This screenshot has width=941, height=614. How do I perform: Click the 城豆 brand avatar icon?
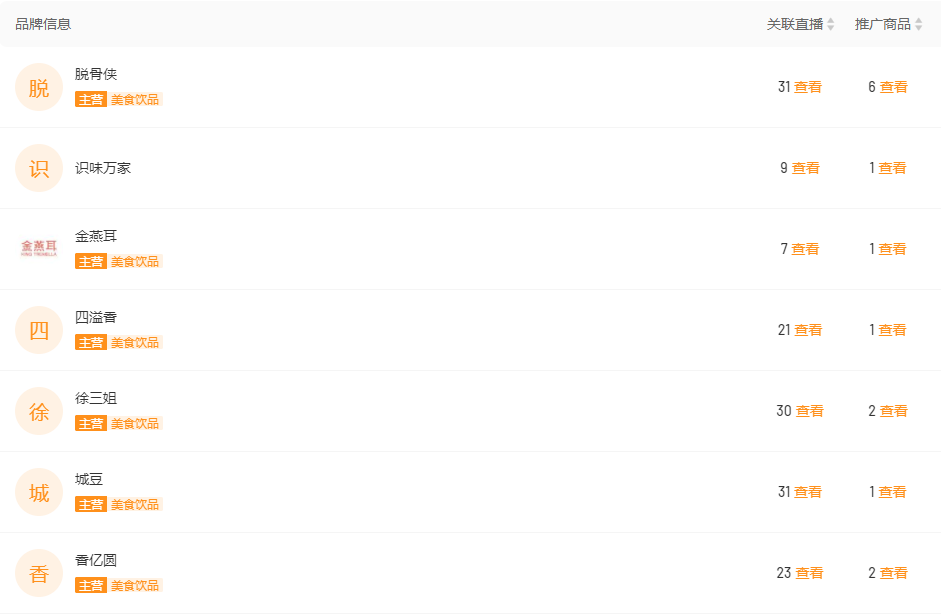point(39,492)
